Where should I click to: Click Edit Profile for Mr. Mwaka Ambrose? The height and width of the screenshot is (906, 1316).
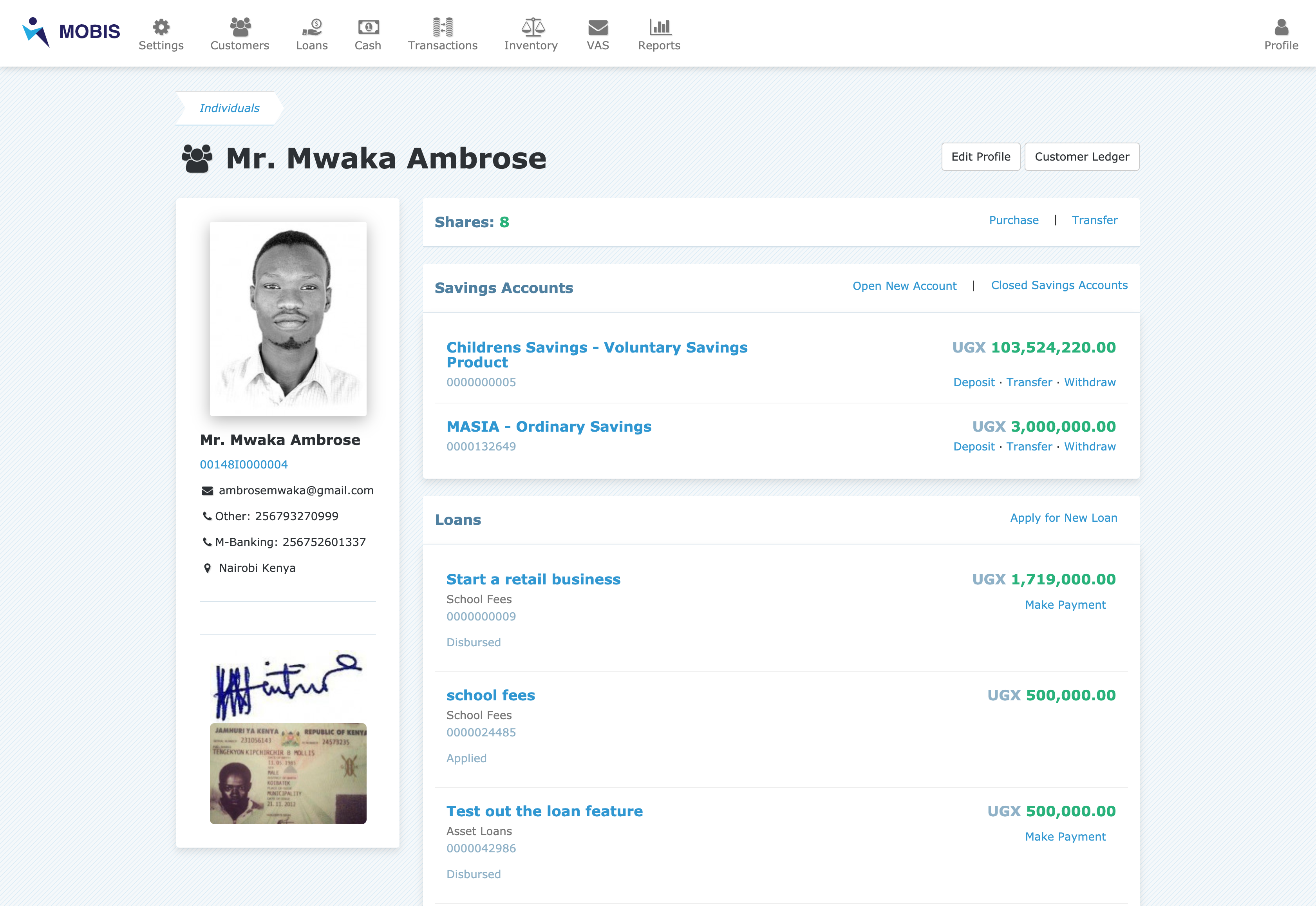(x=980, y=157)
